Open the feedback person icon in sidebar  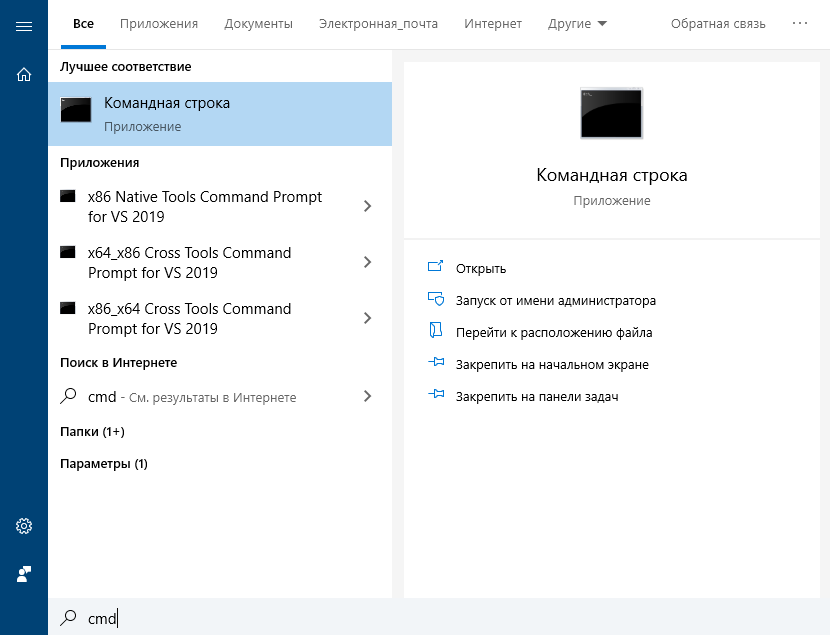[x=24, y=574]
